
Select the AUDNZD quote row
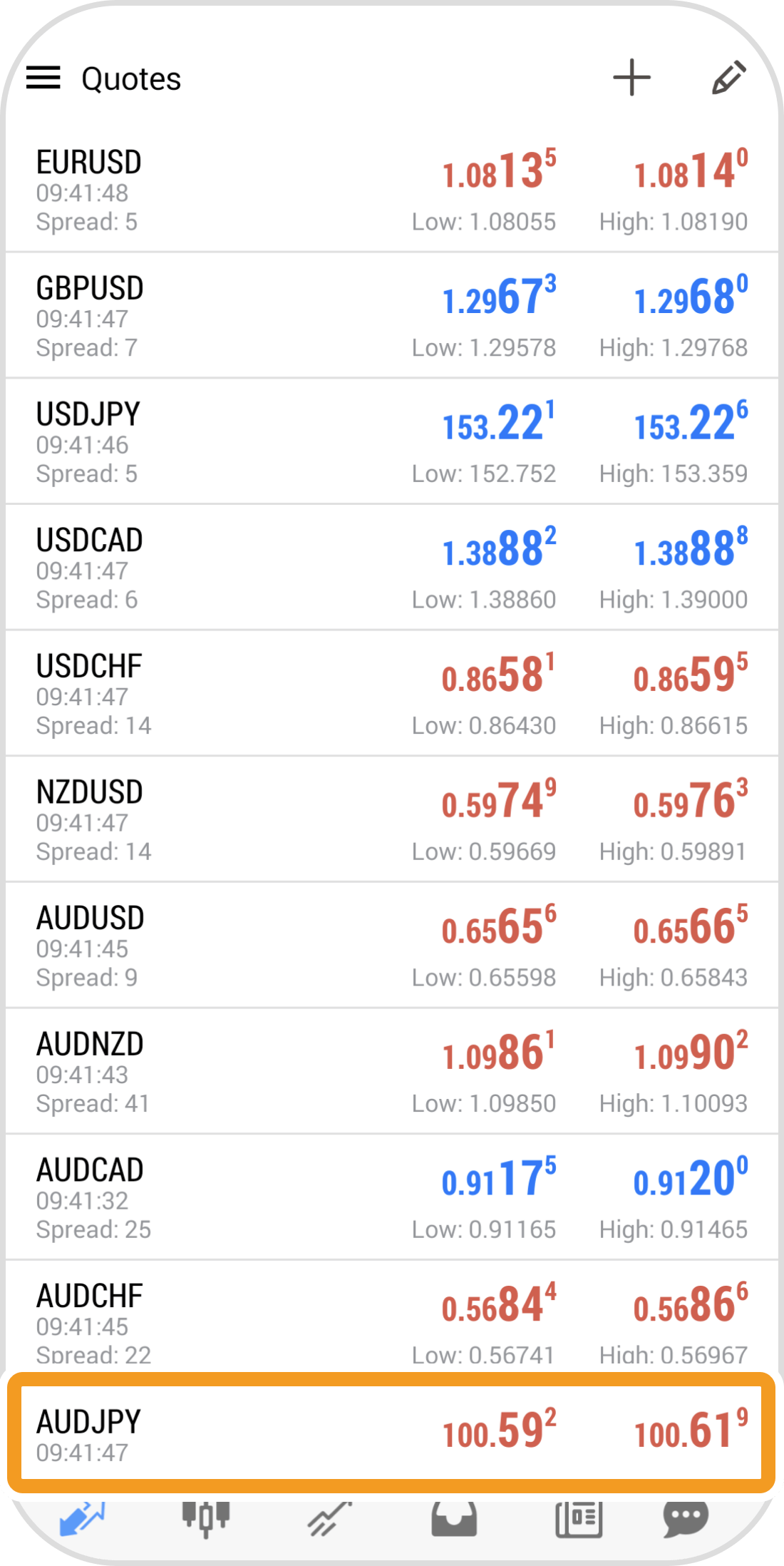coord(392,1071)
